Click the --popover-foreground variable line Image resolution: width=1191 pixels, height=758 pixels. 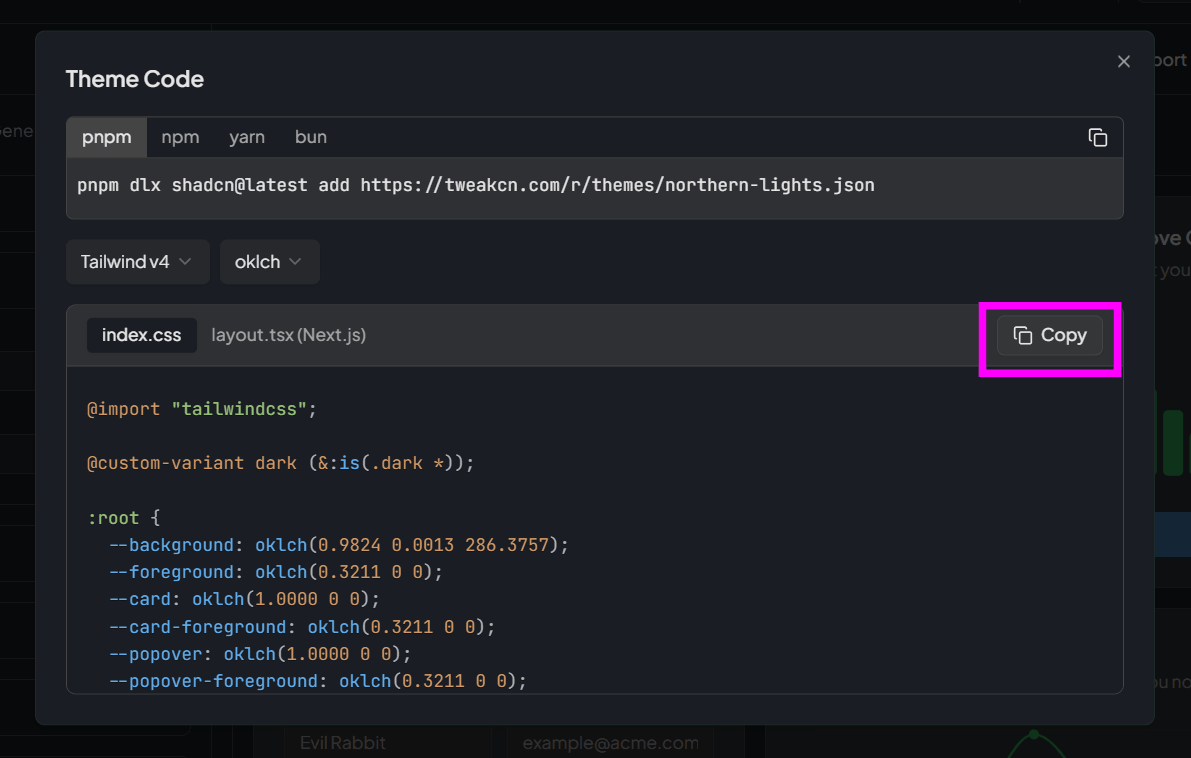317,681
